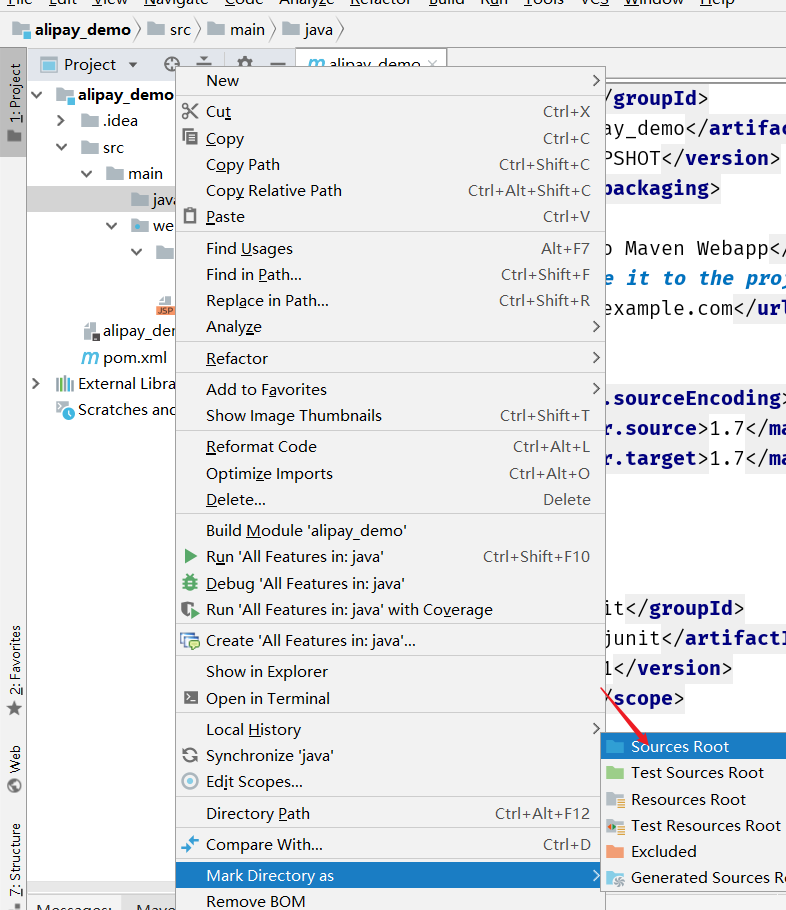Click the locate target icon in Project toolbar
Image resolution: width=786 pixels, height=910 pixels.
pos(171,64)
